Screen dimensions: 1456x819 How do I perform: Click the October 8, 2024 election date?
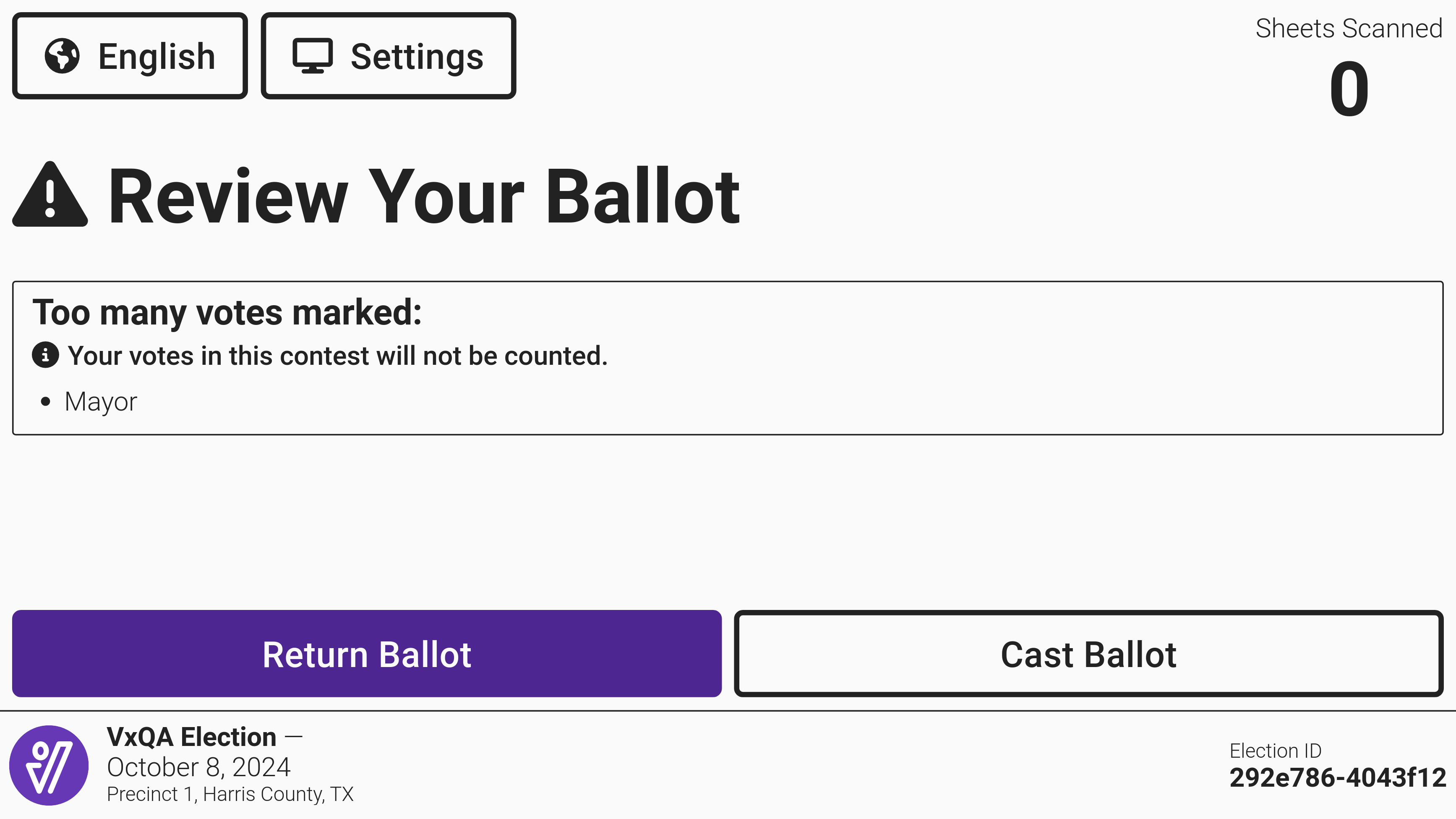[x=198, y=767]
